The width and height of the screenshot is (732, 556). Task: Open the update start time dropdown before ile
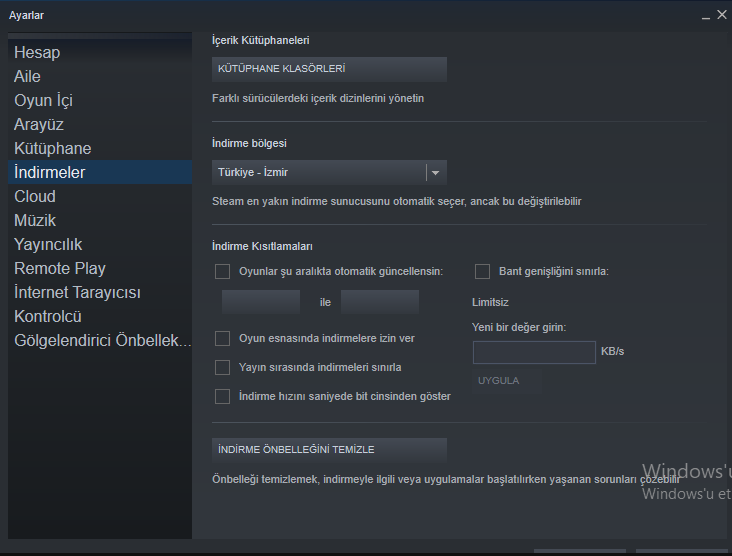[260, 302]
